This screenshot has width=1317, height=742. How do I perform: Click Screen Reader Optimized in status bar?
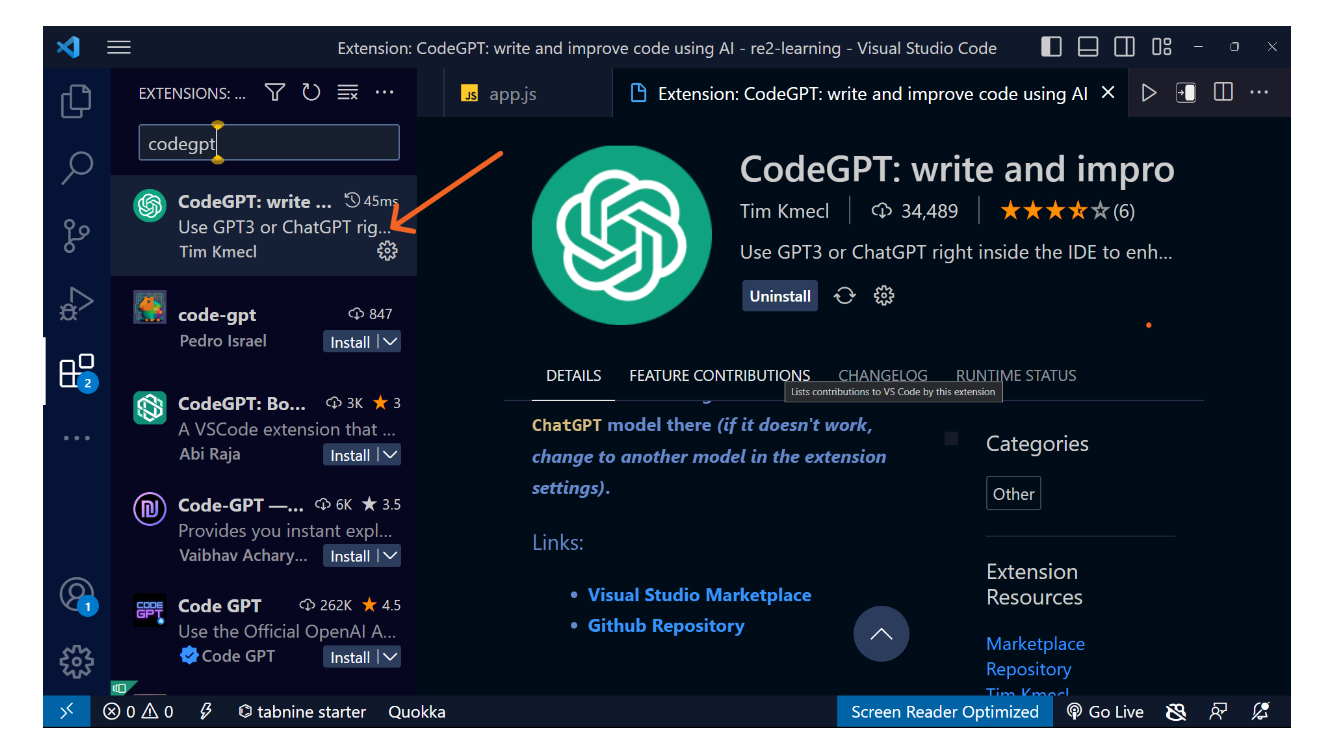945,712
